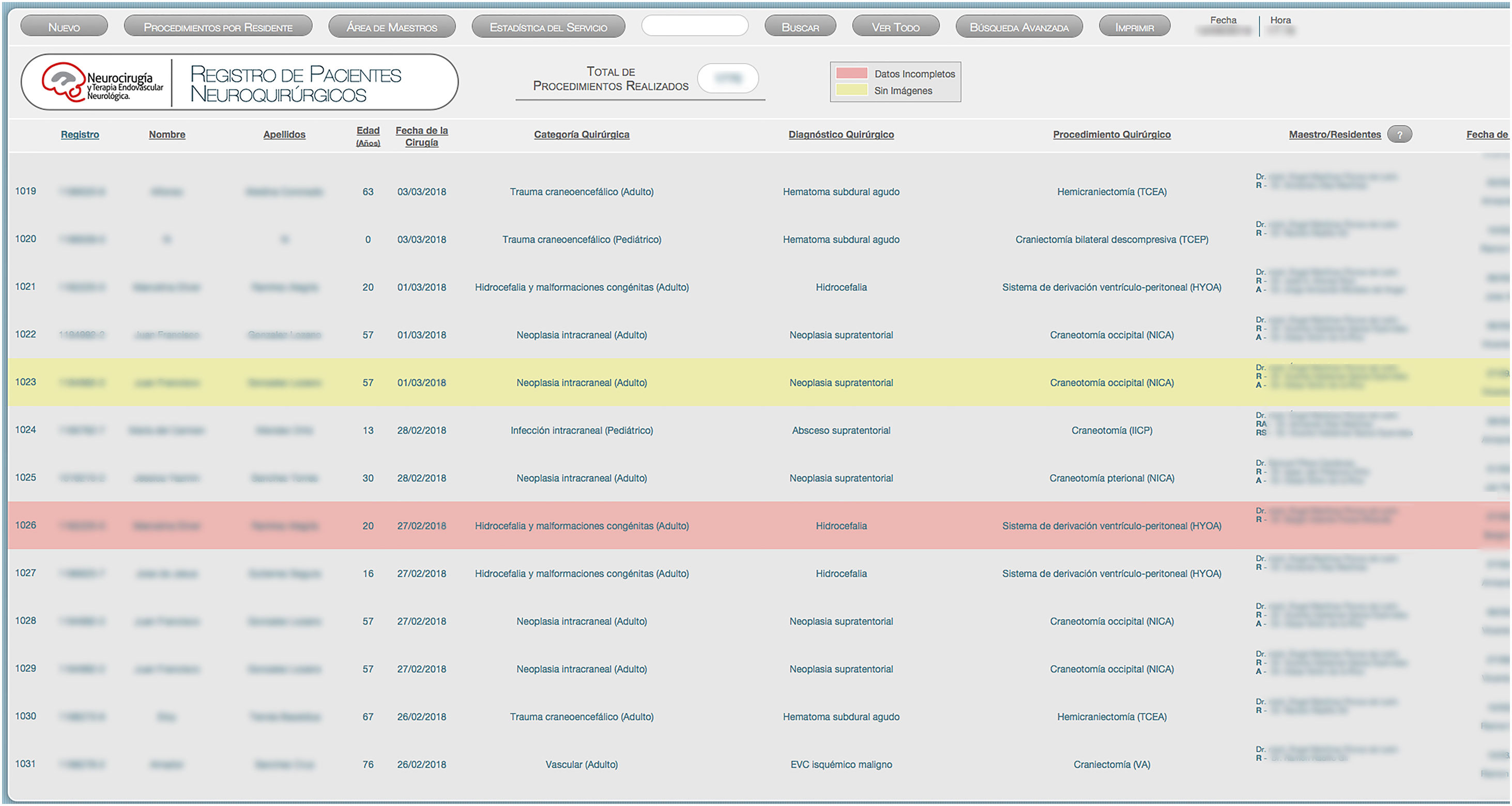Sort by Edad column header
Image resolution: width=1512 pixels, height=806 pixels.
(x=368, y=131)
